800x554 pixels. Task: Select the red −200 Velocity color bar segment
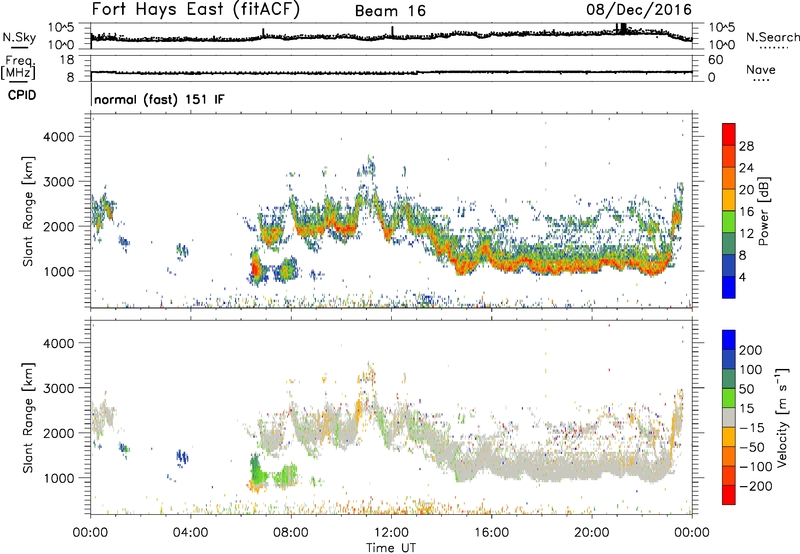point(729,495)
